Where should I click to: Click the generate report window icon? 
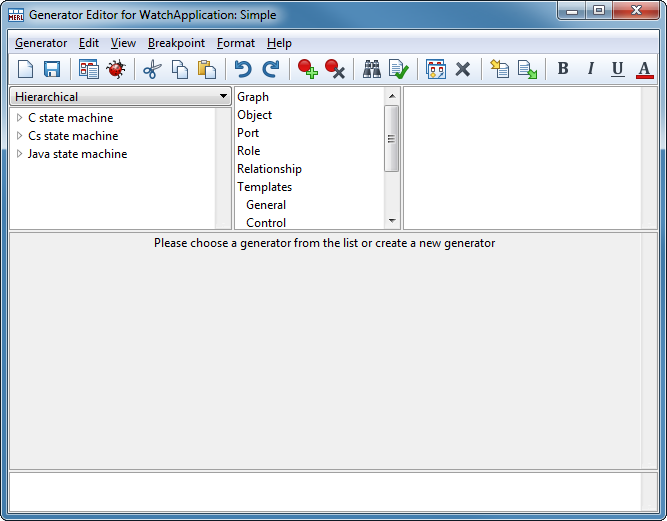(88, 69)
